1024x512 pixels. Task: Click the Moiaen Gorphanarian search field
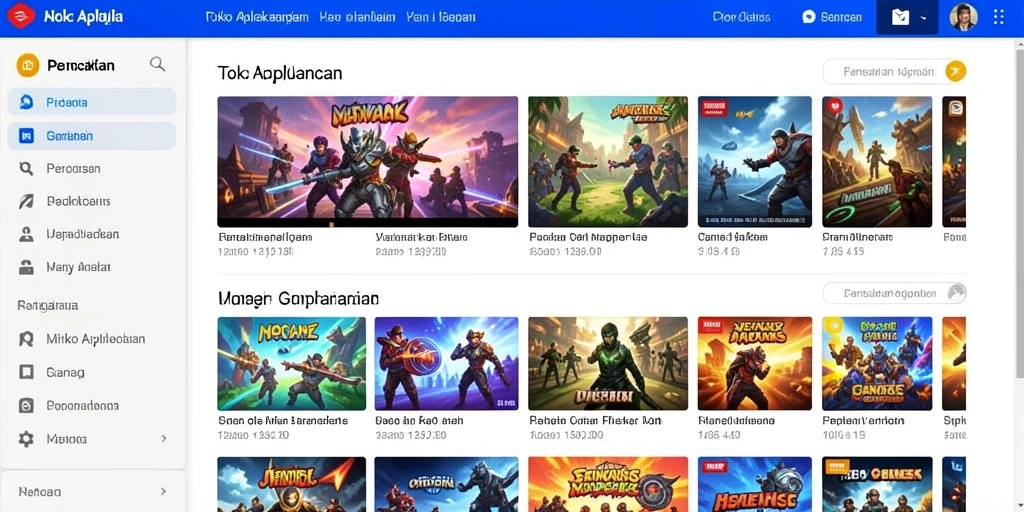pos(894,293)
